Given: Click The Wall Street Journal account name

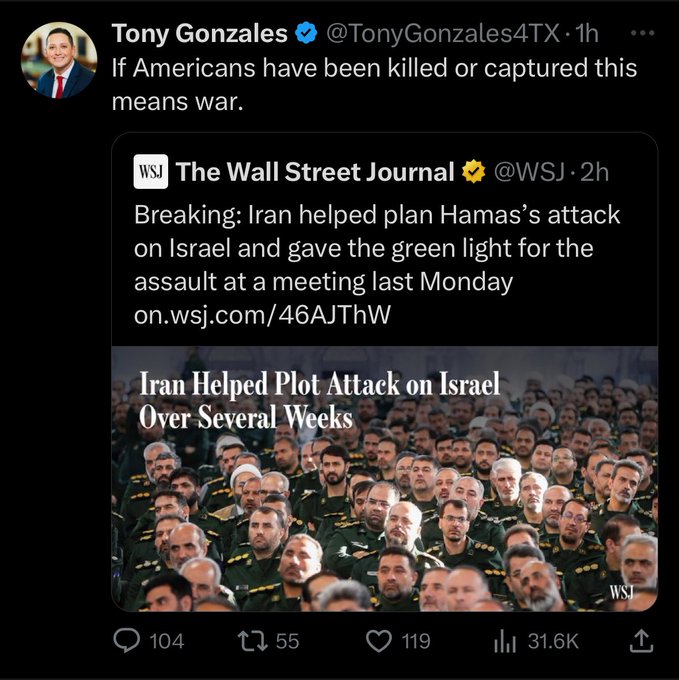Looking at the screenshot, I should (x=315, y=172).
